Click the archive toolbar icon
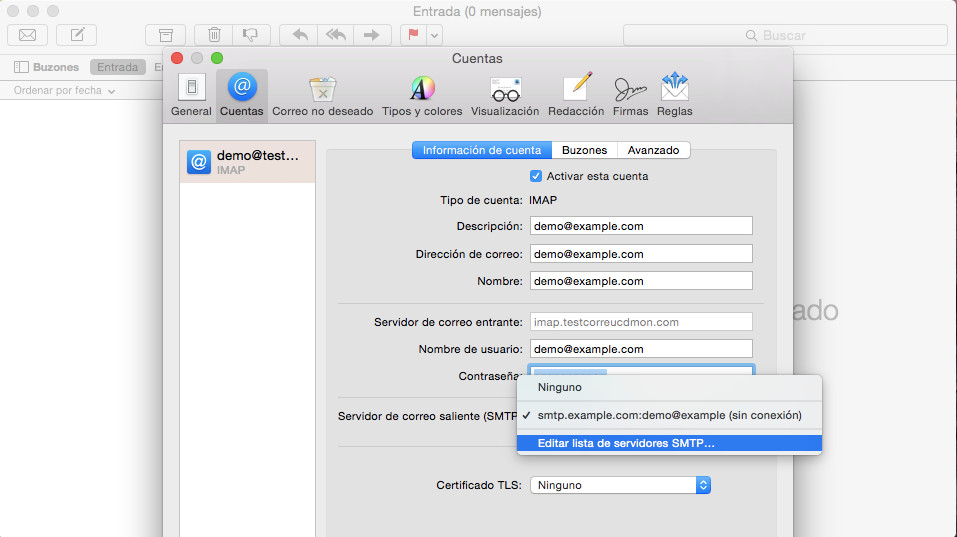The image size is (957, 537). coord(165,35)
